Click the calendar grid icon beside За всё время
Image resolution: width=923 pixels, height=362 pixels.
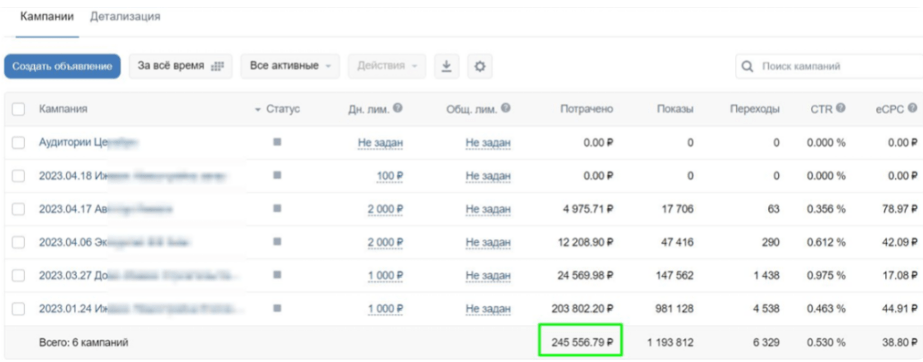[x=217, y=67]
